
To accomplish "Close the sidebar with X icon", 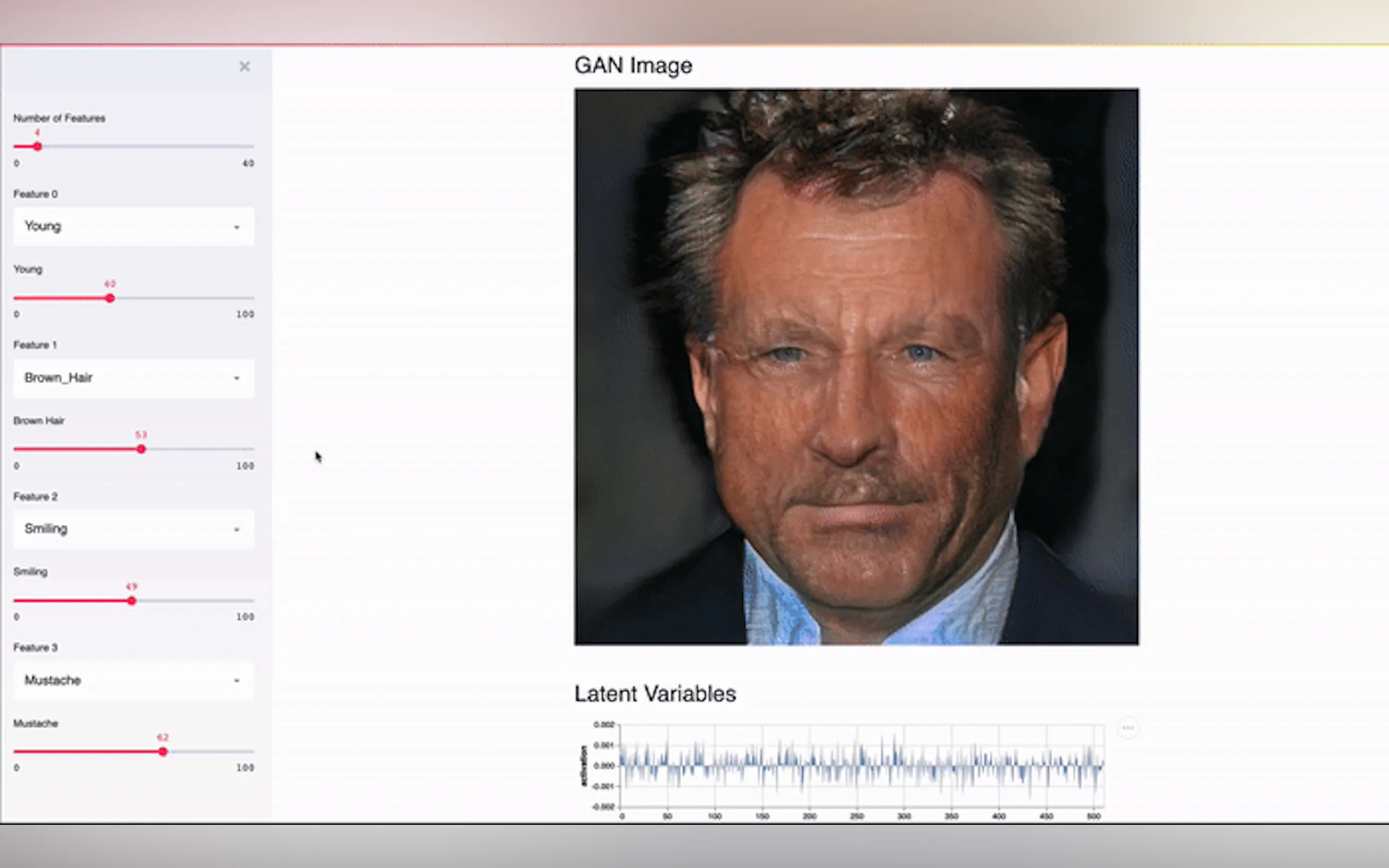I will point(244,67).
